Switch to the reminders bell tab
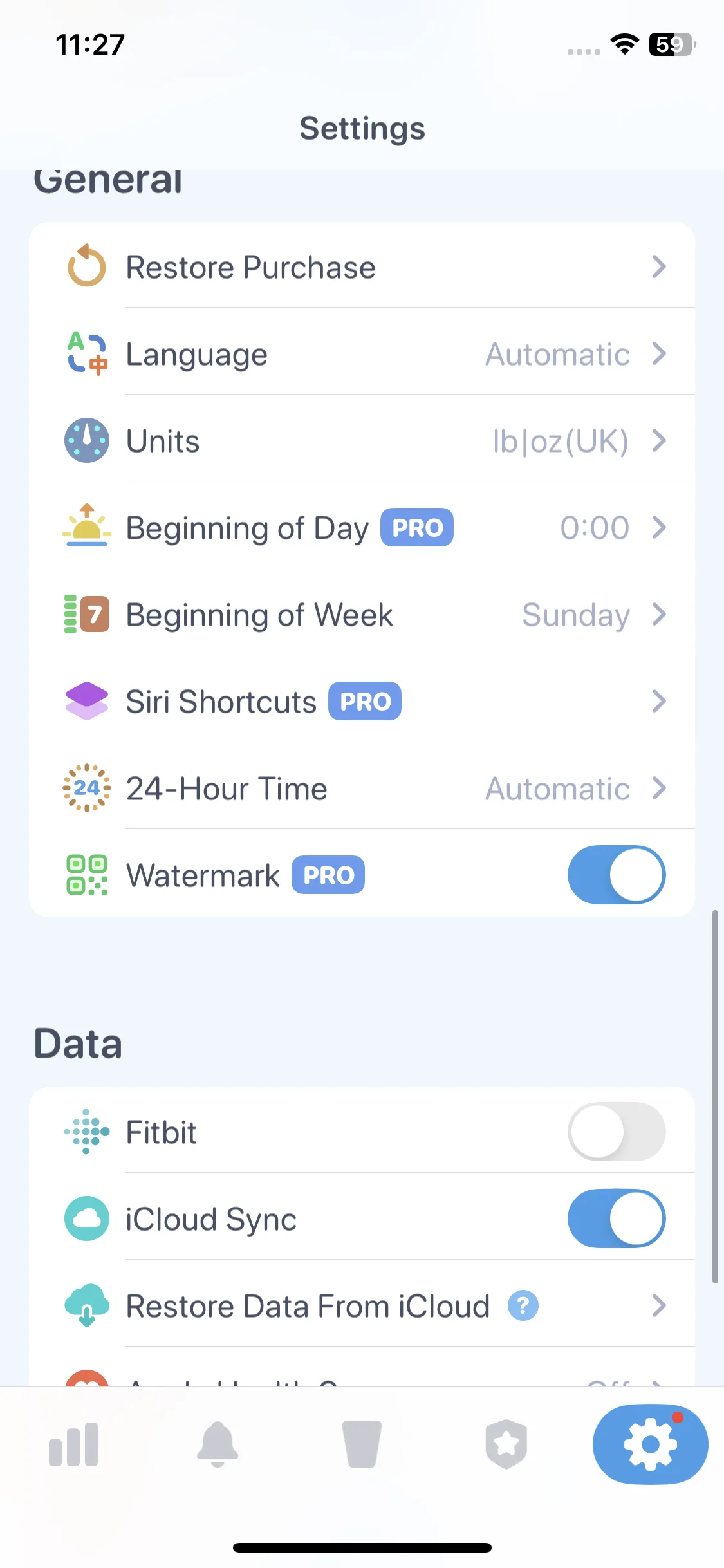 tap(218, 1444)
